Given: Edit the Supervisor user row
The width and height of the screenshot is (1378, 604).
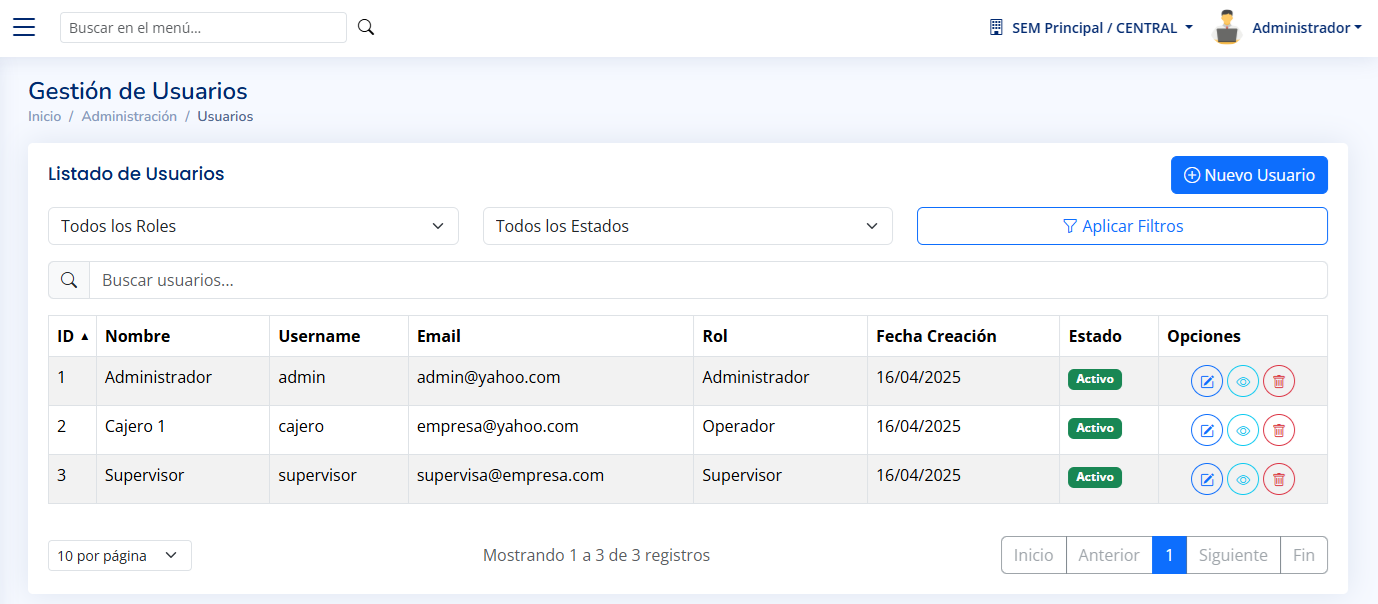Looking at the screenshot, I should click(1207, 479).
